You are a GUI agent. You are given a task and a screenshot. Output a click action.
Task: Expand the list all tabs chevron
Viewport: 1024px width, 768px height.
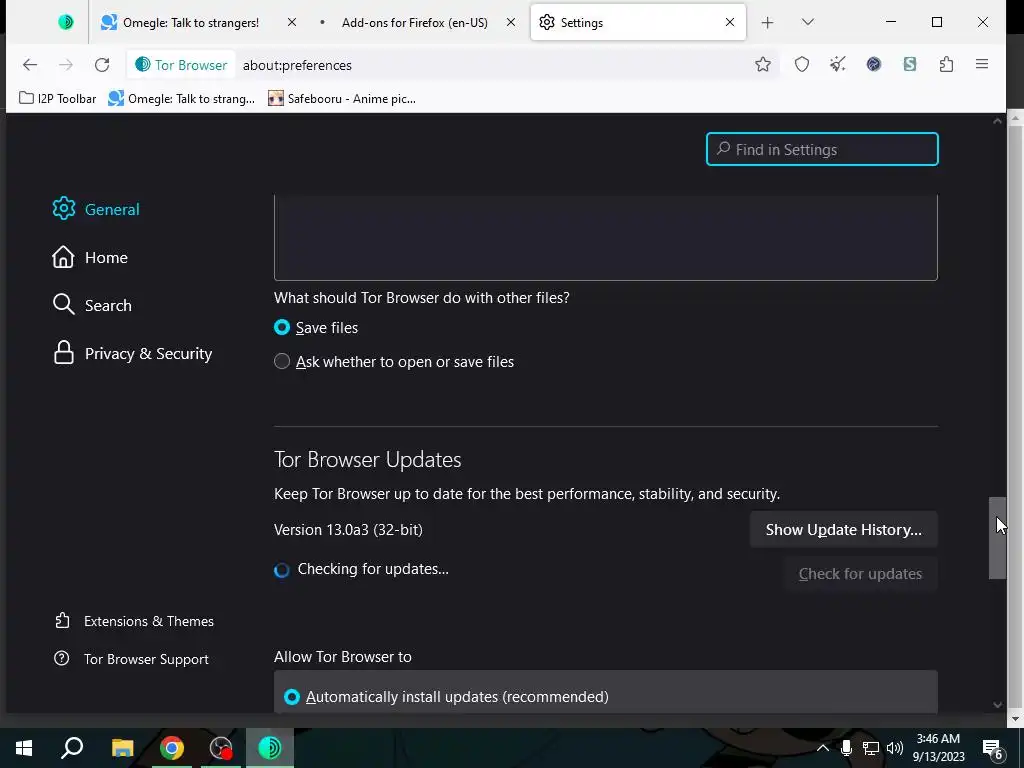pos(808,22)
